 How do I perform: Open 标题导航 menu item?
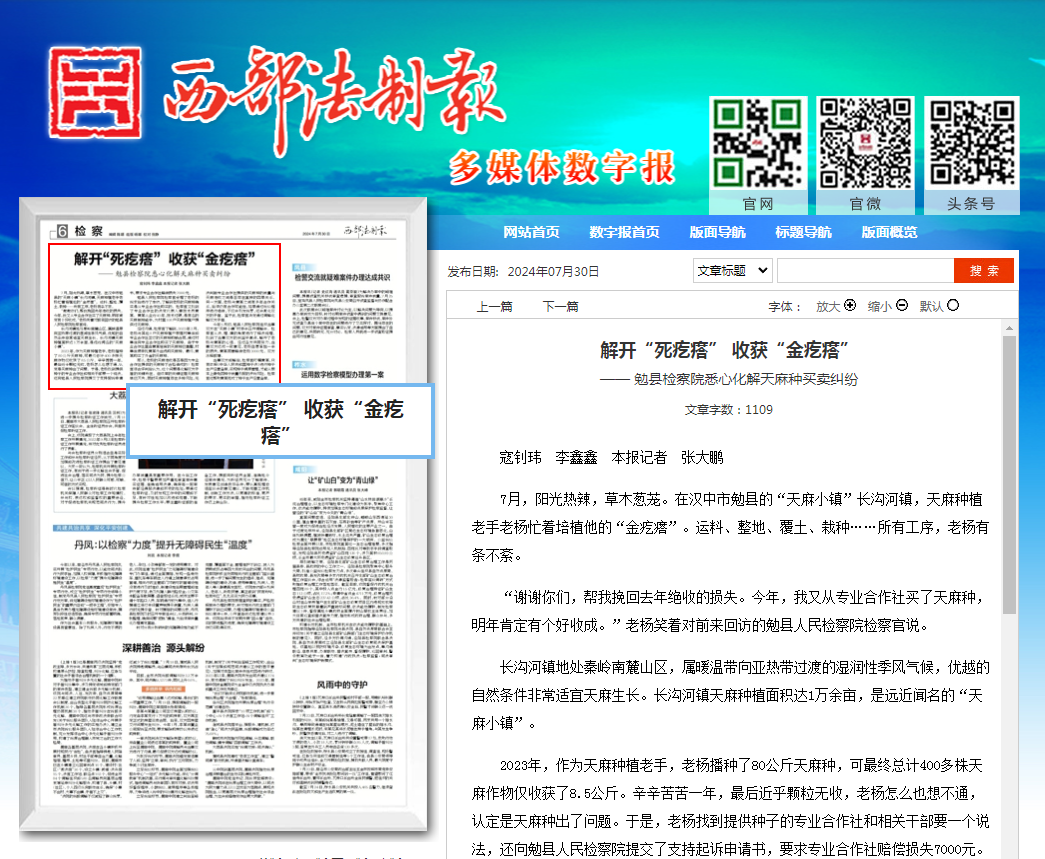(803, 232)
